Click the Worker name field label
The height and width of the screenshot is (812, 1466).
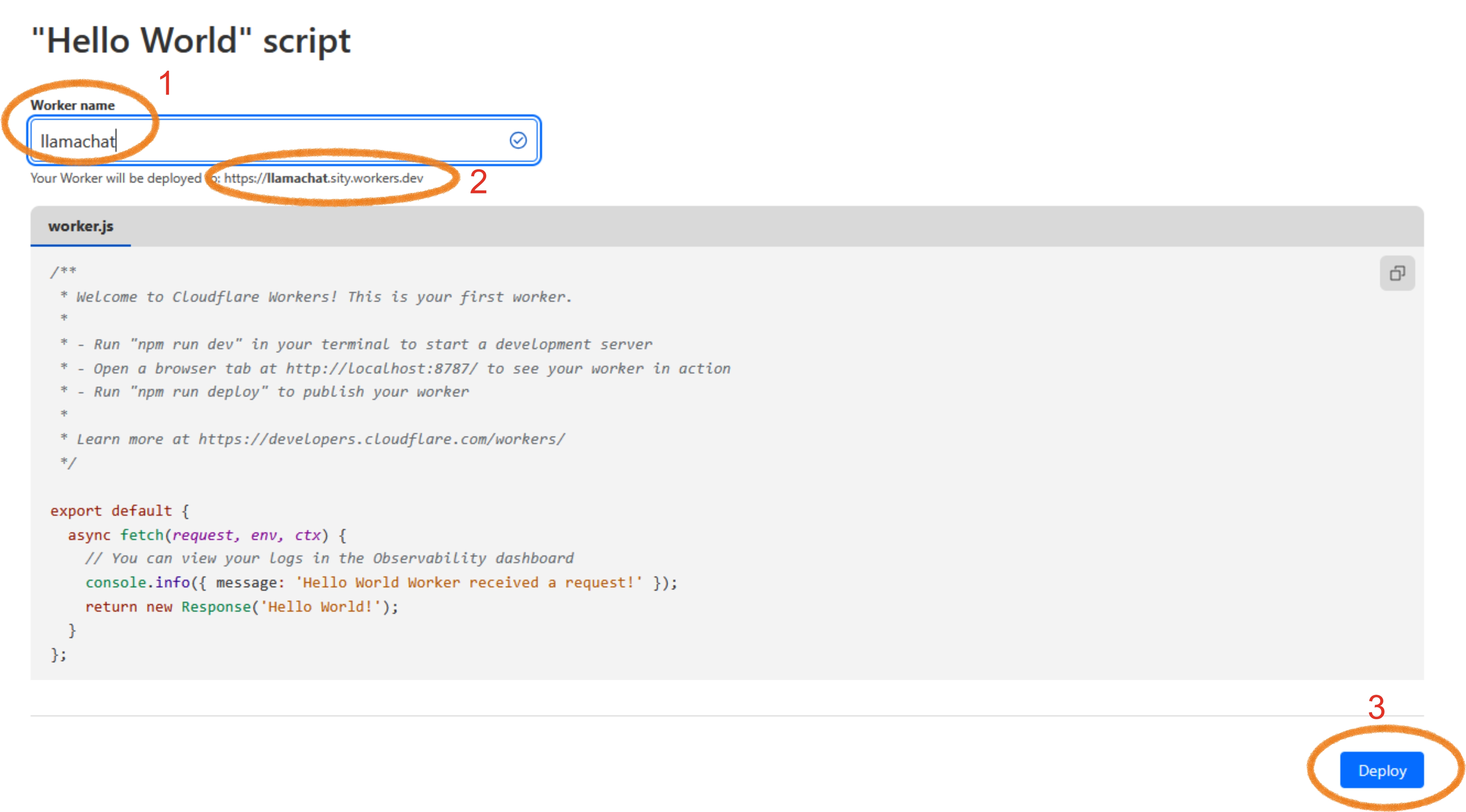coord(72,105)
